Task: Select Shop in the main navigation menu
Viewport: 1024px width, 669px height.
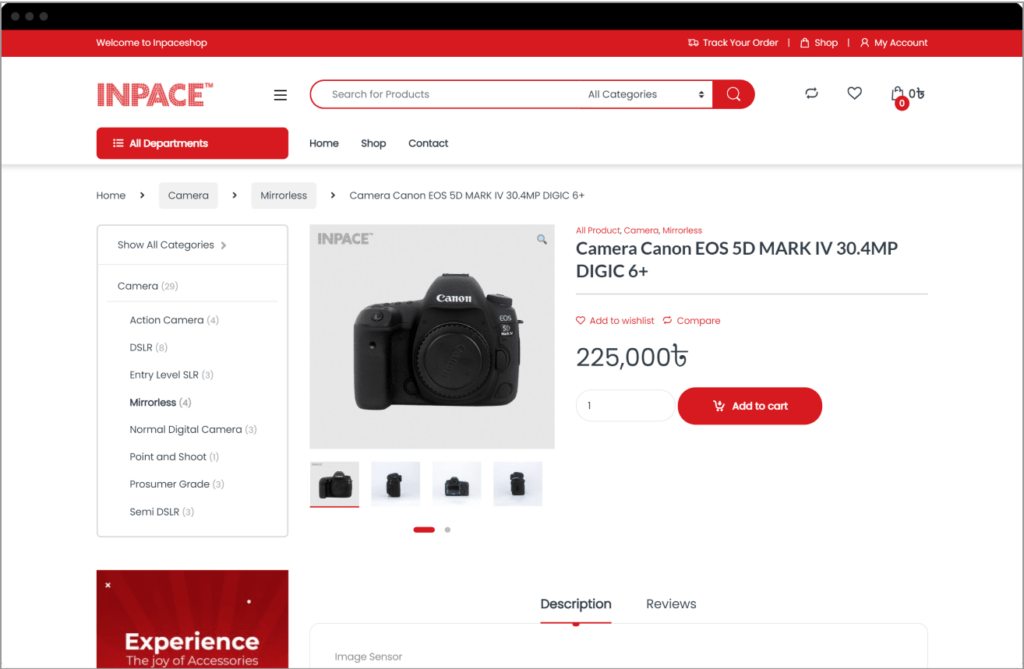Action: point(373,143)
